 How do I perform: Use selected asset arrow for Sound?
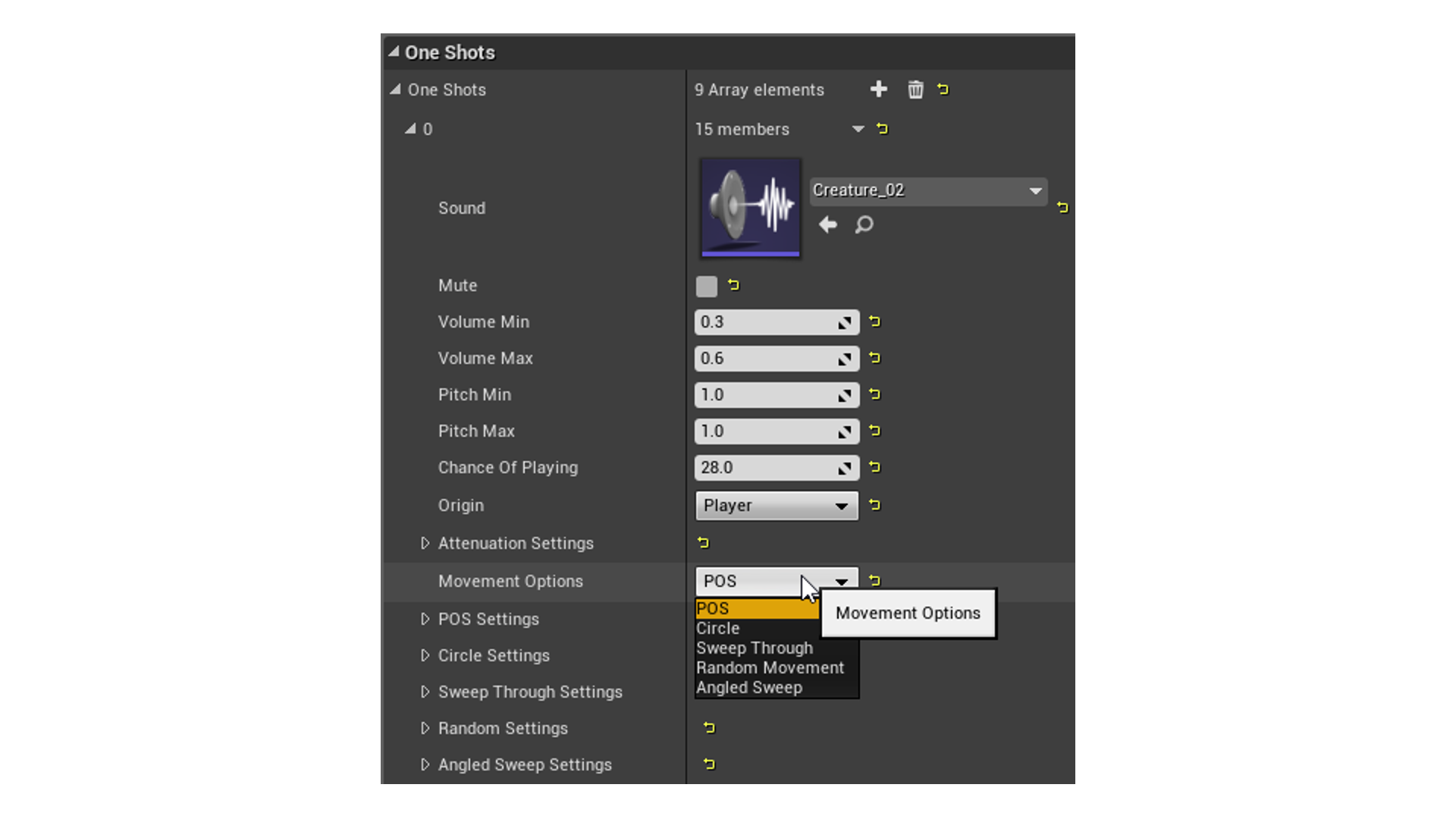[x=827, y=224]
